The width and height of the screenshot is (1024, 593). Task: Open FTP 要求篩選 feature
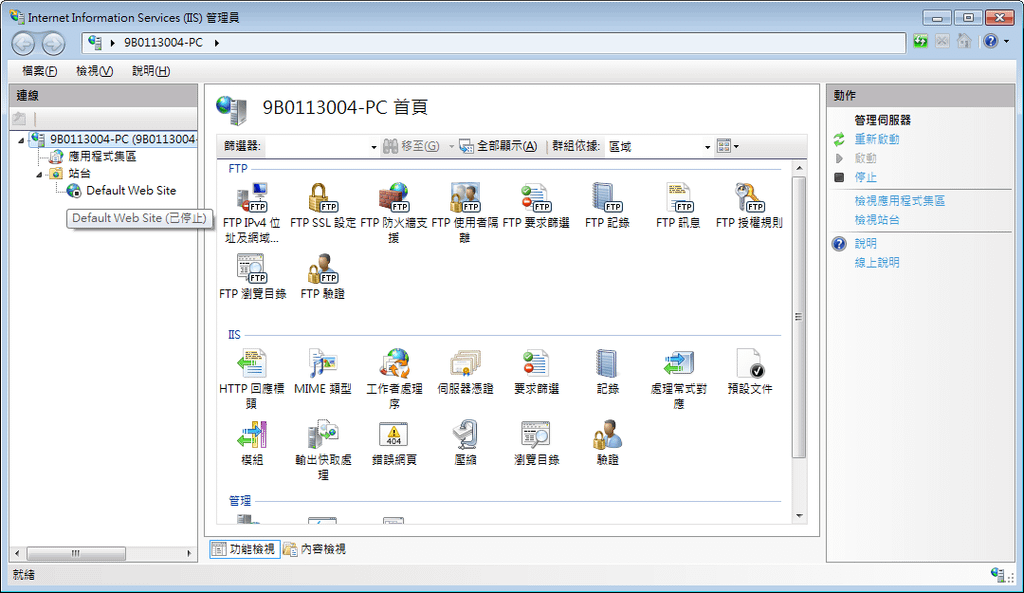point(536,206)
